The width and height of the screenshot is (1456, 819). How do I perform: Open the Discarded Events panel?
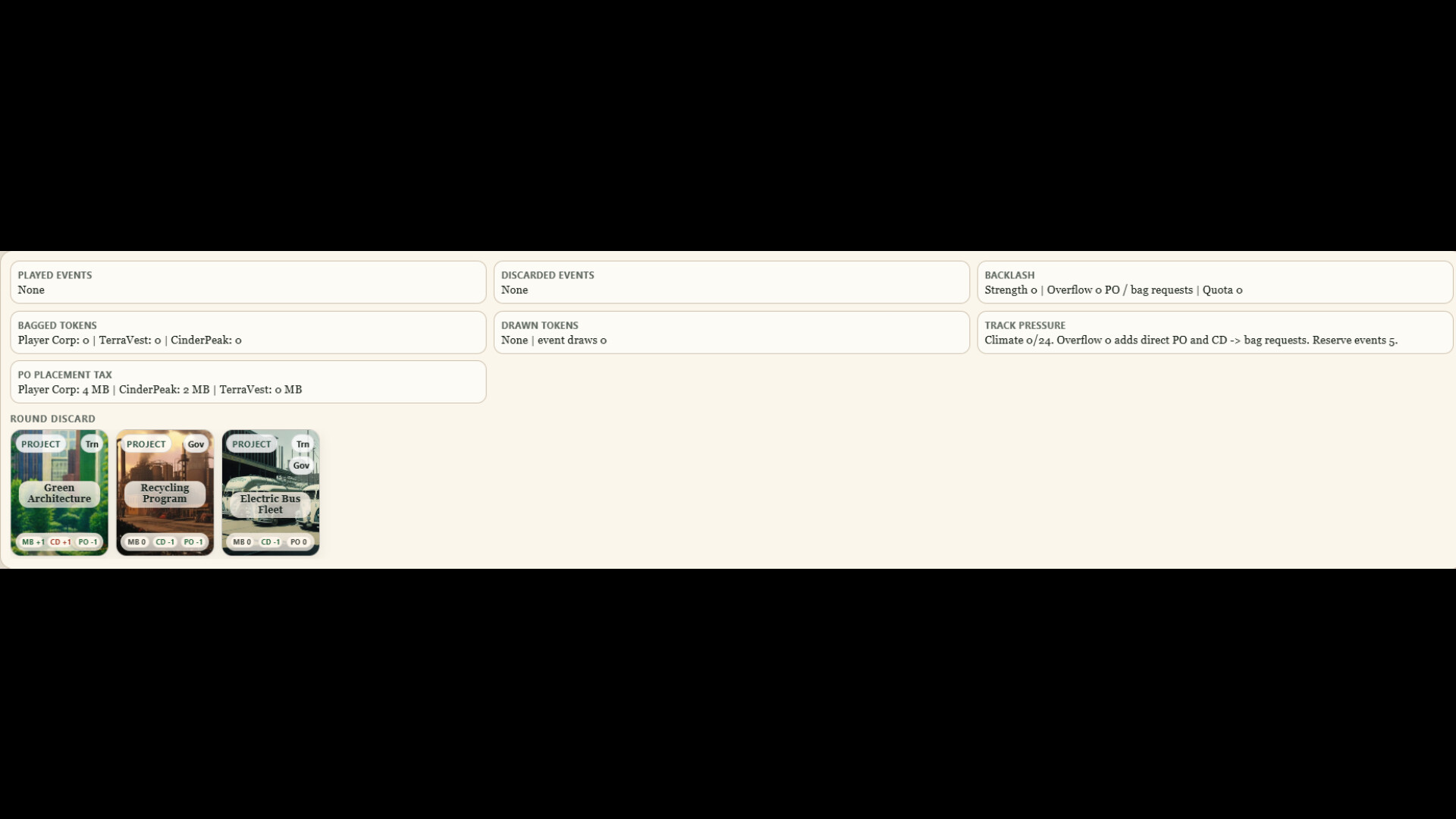(x=731, y=282)
